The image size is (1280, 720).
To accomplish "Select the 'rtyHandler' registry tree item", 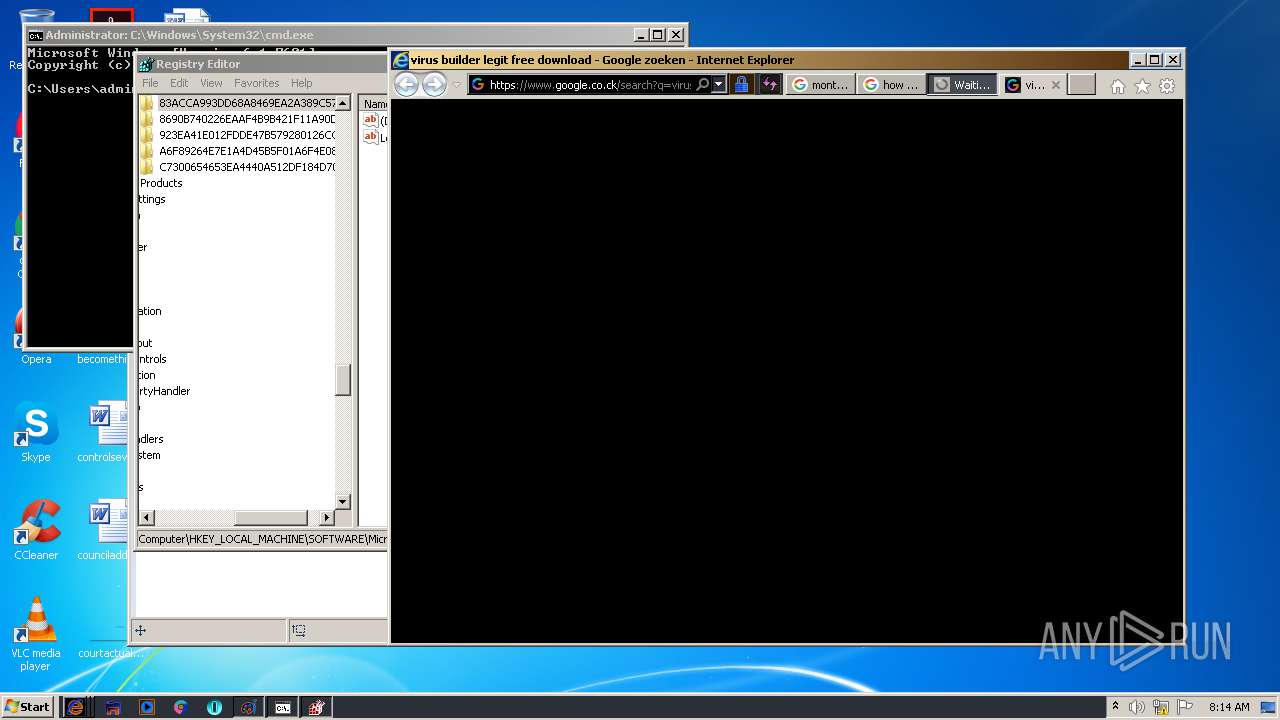I will click(164, 391).
